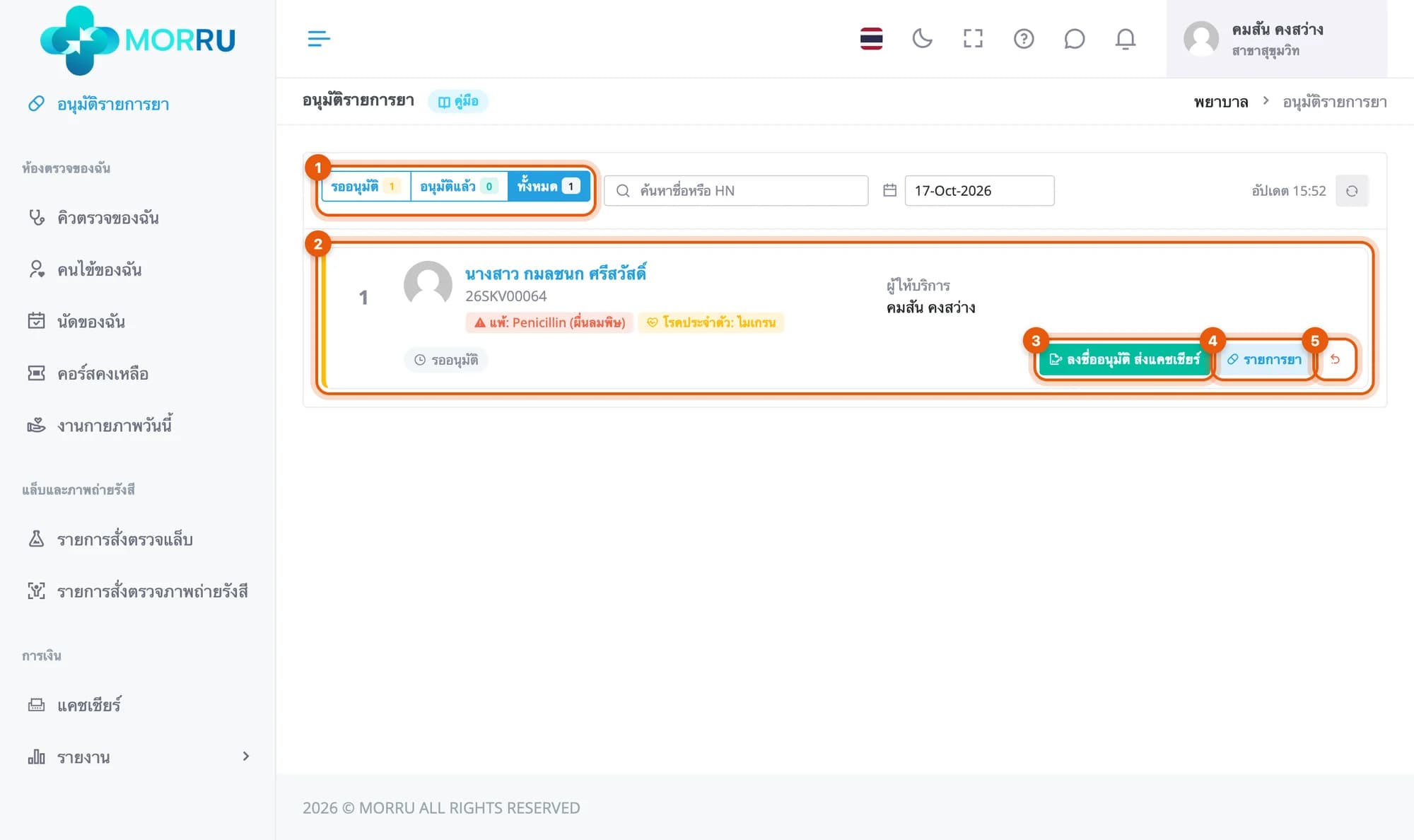The image size is (1414, 840).
Task: Open แคชเชียร์ in the sidebar
Action: point(89,705)
